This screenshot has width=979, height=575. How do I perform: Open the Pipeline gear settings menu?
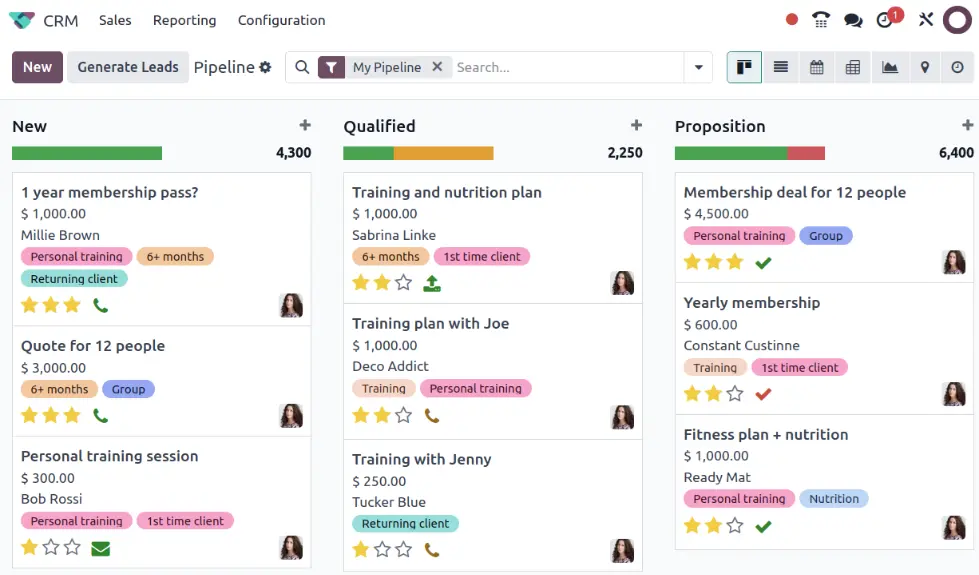pyautogui.click(x=265, y=67)
